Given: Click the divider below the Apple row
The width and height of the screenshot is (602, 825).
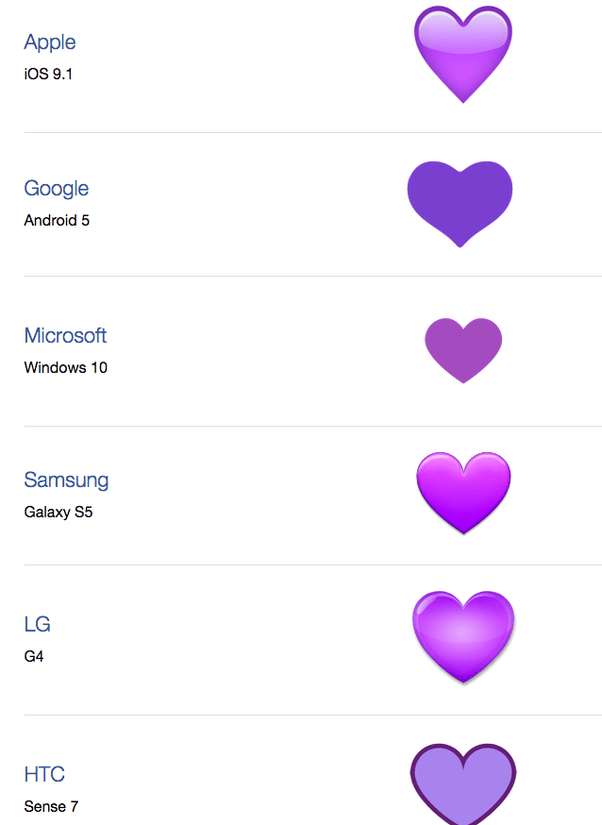Looking at the screenshot, I should [313, 133].
